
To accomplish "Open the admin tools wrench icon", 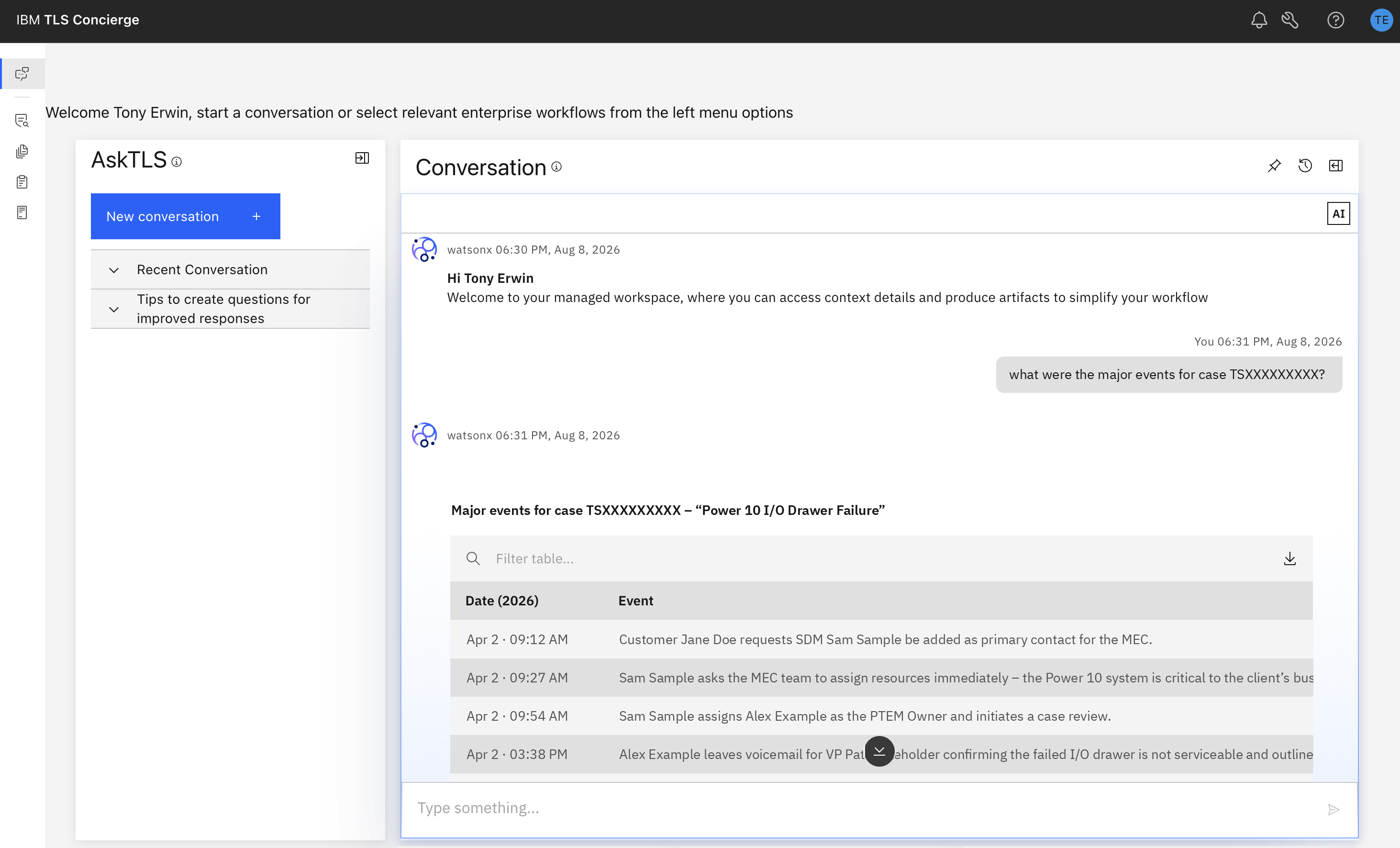I will [1290, 21].
